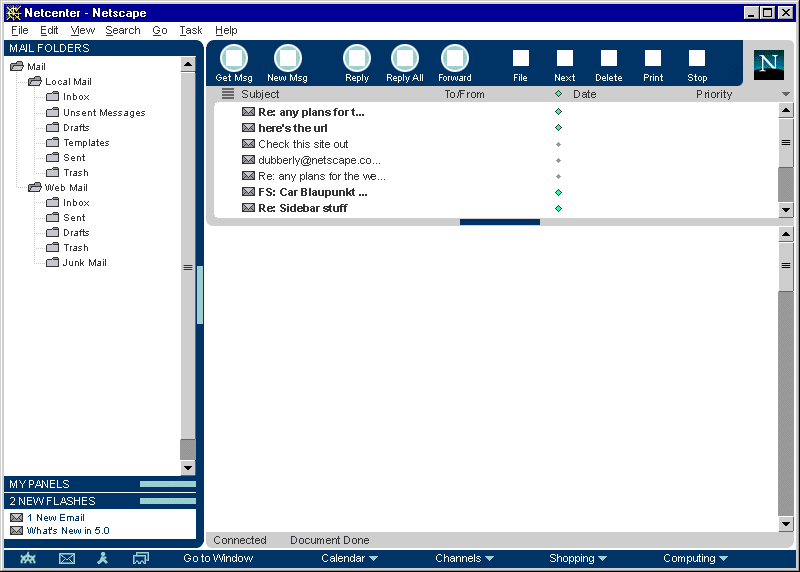Sort messages by Priority column header
The image size is (800, 572).
tap(714, 94)
